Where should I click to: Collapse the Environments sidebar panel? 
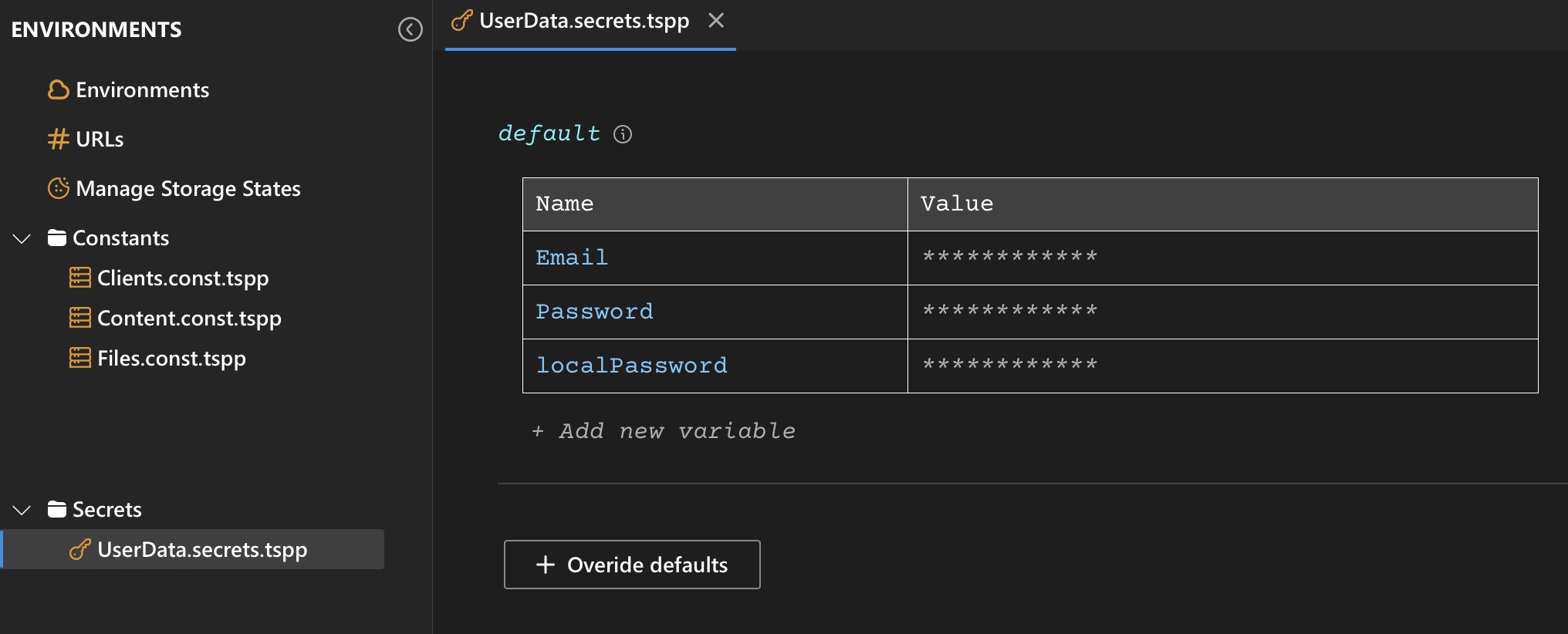(410, 29)
